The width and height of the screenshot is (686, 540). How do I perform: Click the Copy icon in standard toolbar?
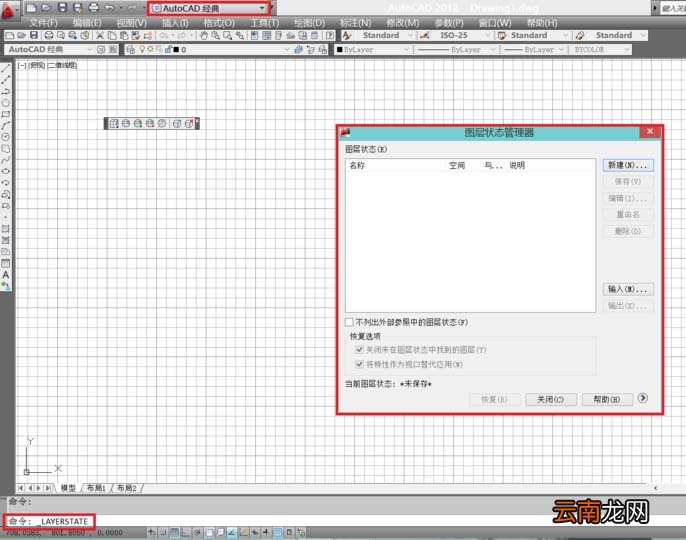(112, 35)
